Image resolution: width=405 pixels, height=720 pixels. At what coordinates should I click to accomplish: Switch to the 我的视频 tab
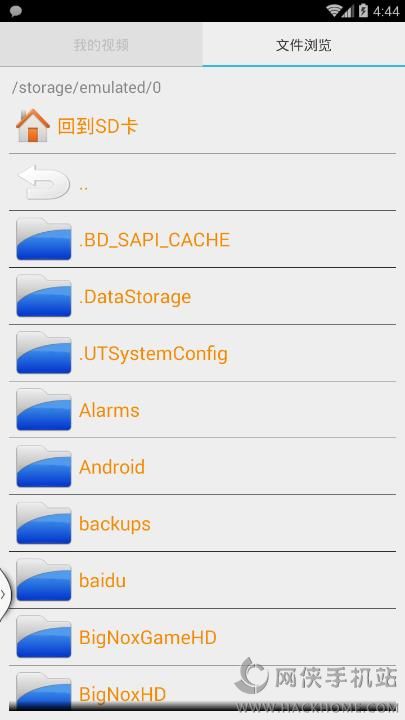pyautogui.click(x=101, y=45)
